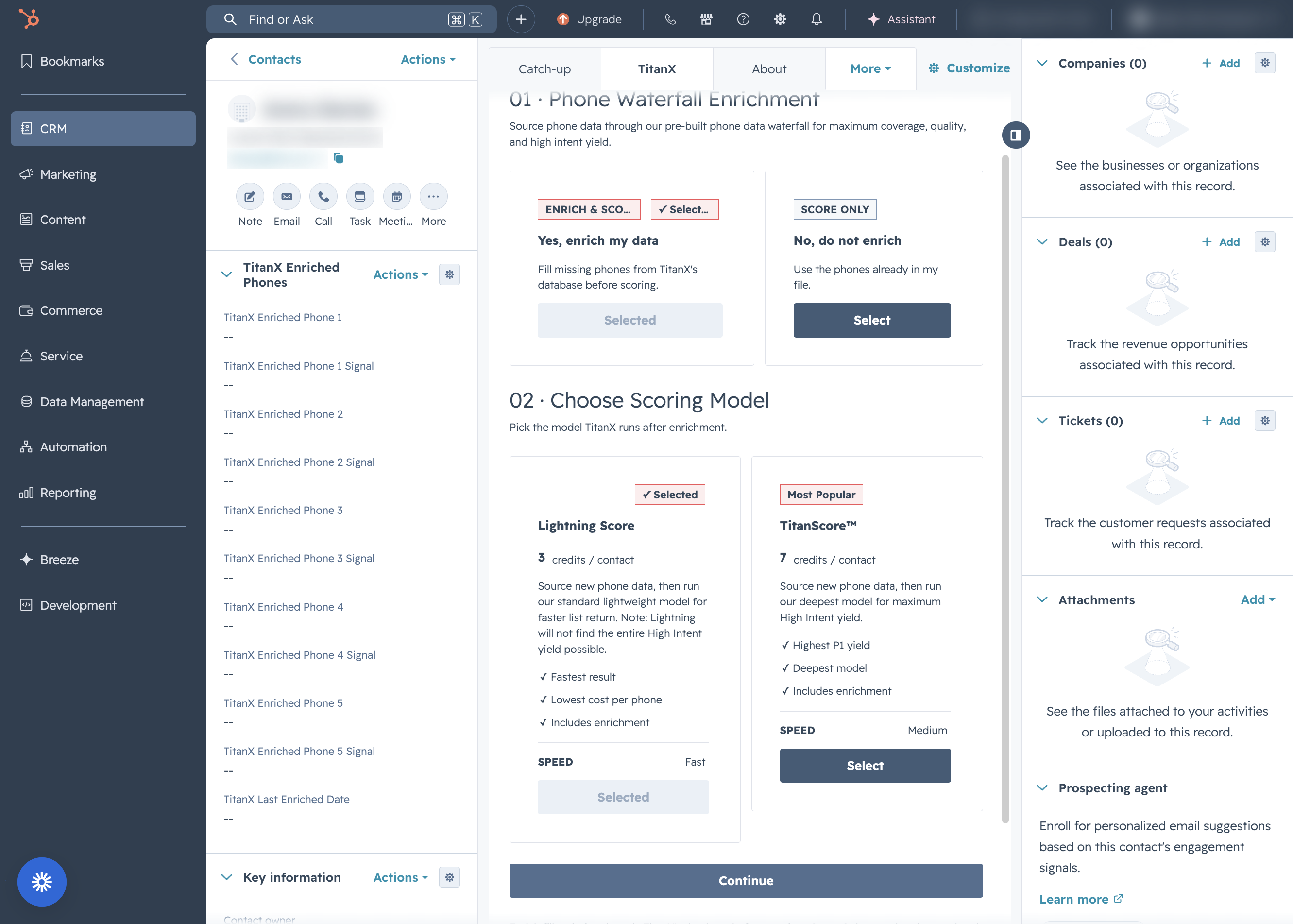Open TitanX Enriched Phones card settings gear
This screenshot has width=1293, height=924.
(x=449, y=275)
